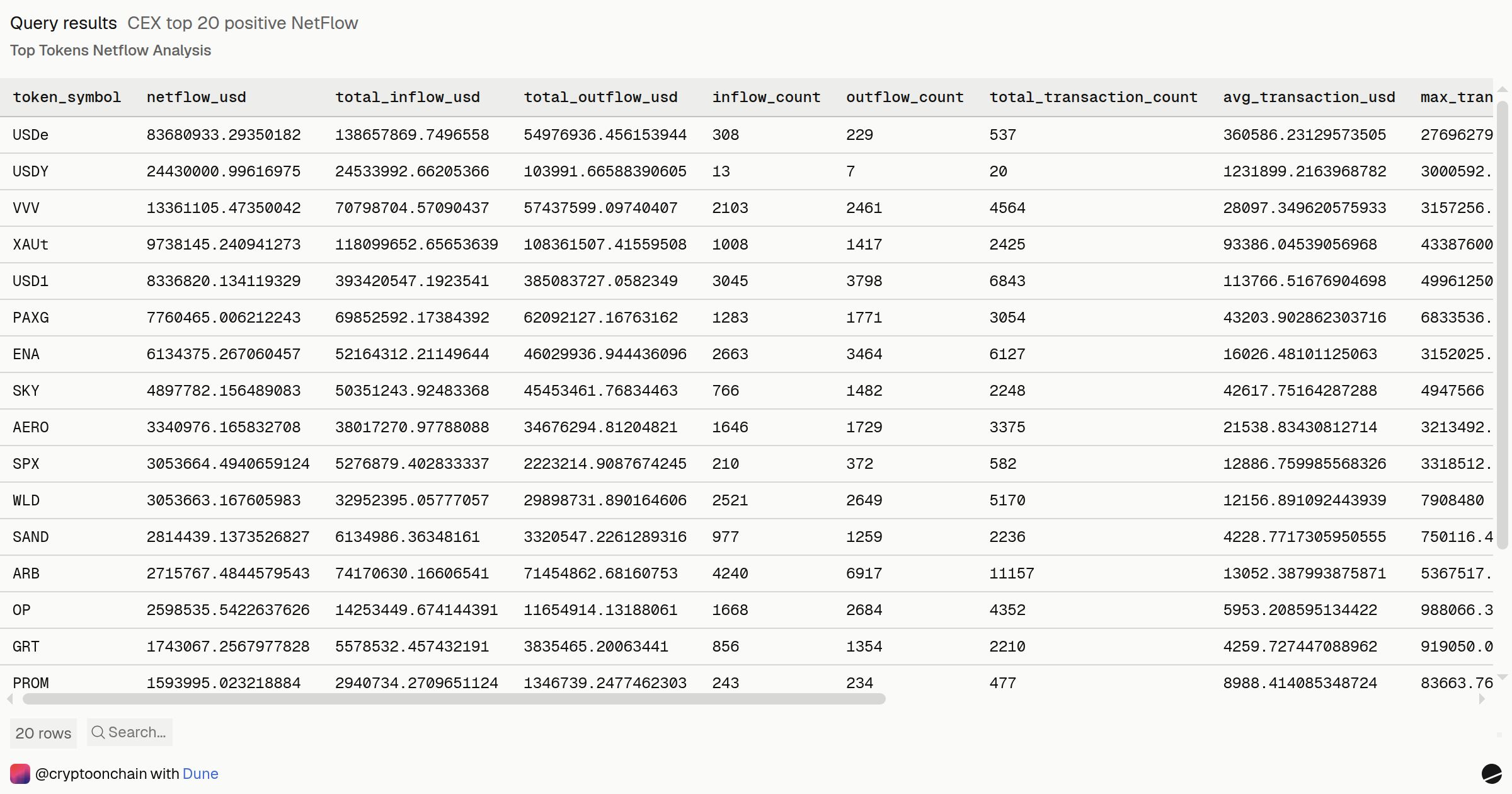Click the vertical scrollbar thumb
This screenshot has height=794, width=1512.
(1503, 325)
